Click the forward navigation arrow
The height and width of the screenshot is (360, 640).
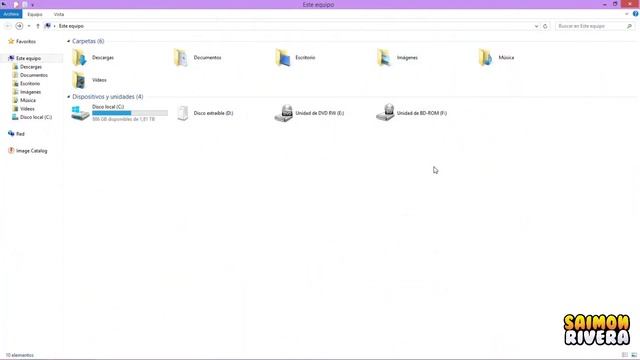tap(19, 26)
